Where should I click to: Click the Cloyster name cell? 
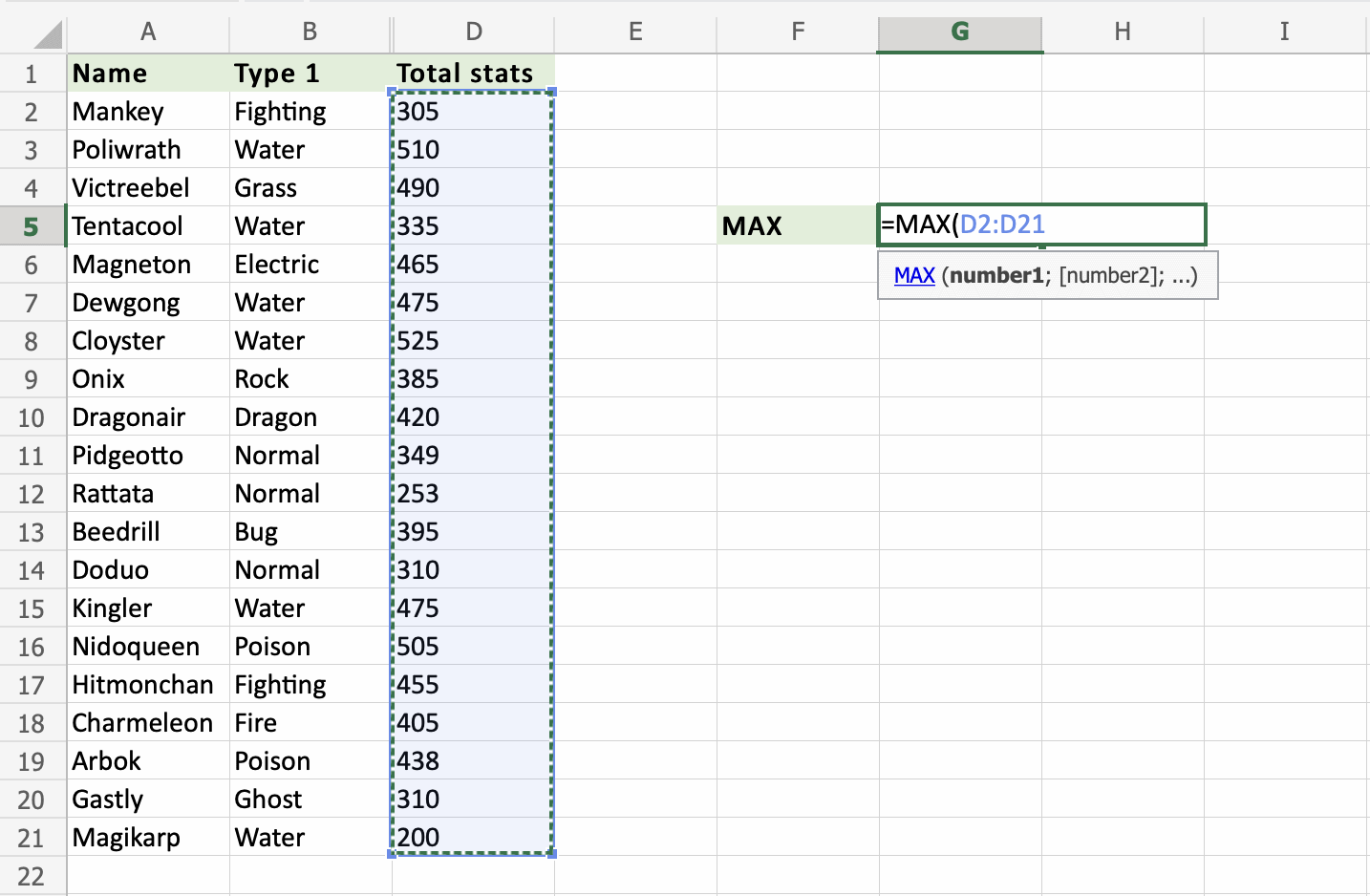pyautogui.click(x=148, y=341)
